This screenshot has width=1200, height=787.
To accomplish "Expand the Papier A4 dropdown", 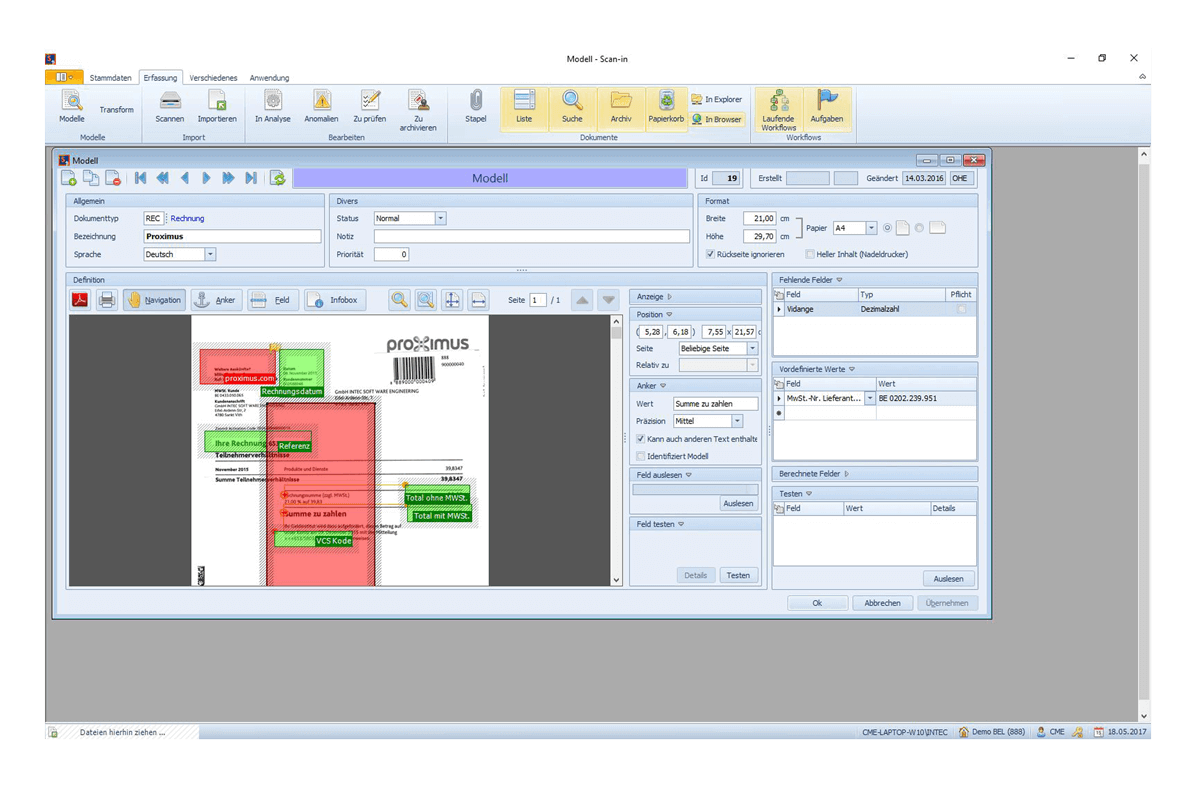I will [x=871, y=228].
